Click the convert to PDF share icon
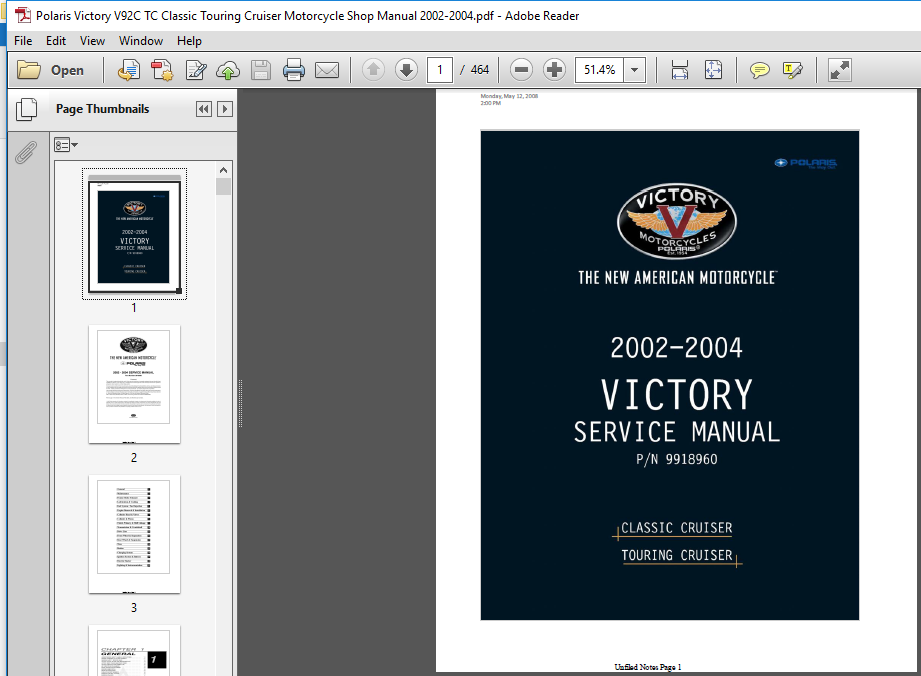Image resolution: width=921 pixels, height=676 pixels. tap(129, 70)
